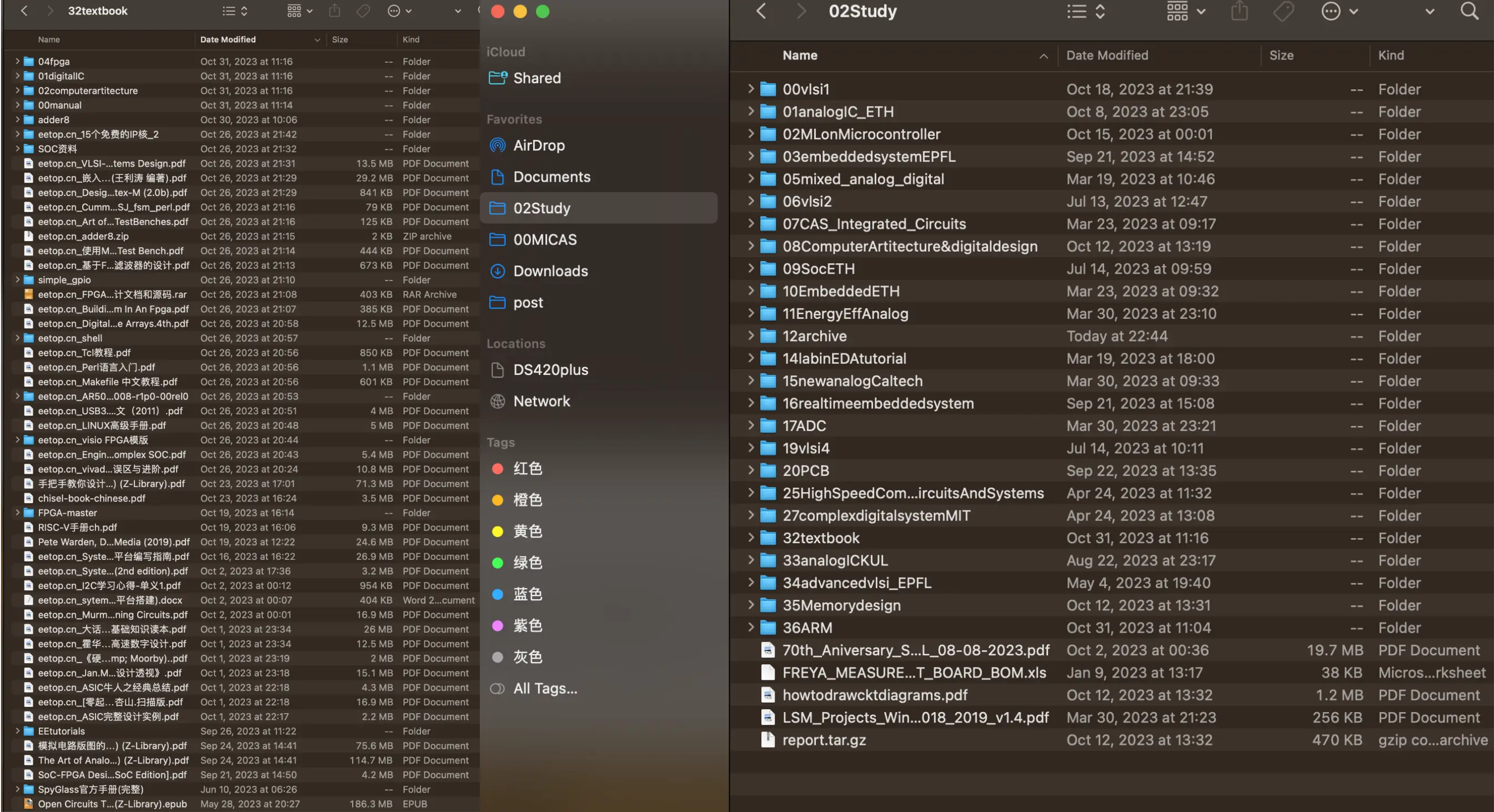Screen dimensions: 1494x812
Task: Open AirDrop in the sidebar
Action: point(538,145)
